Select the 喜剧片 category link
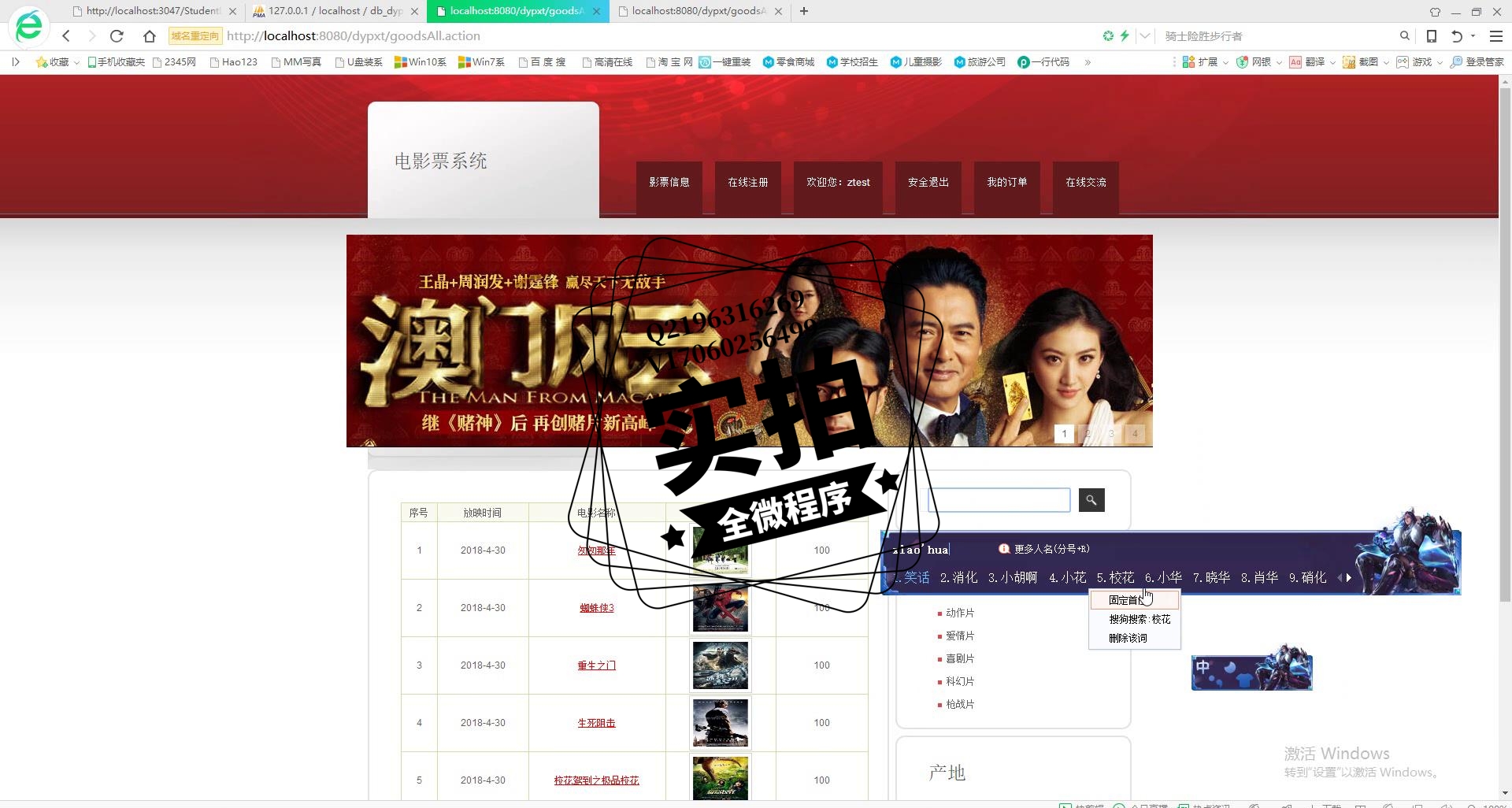The height and width of the screenshot is (808, 1512). click(x=960, y=658)
